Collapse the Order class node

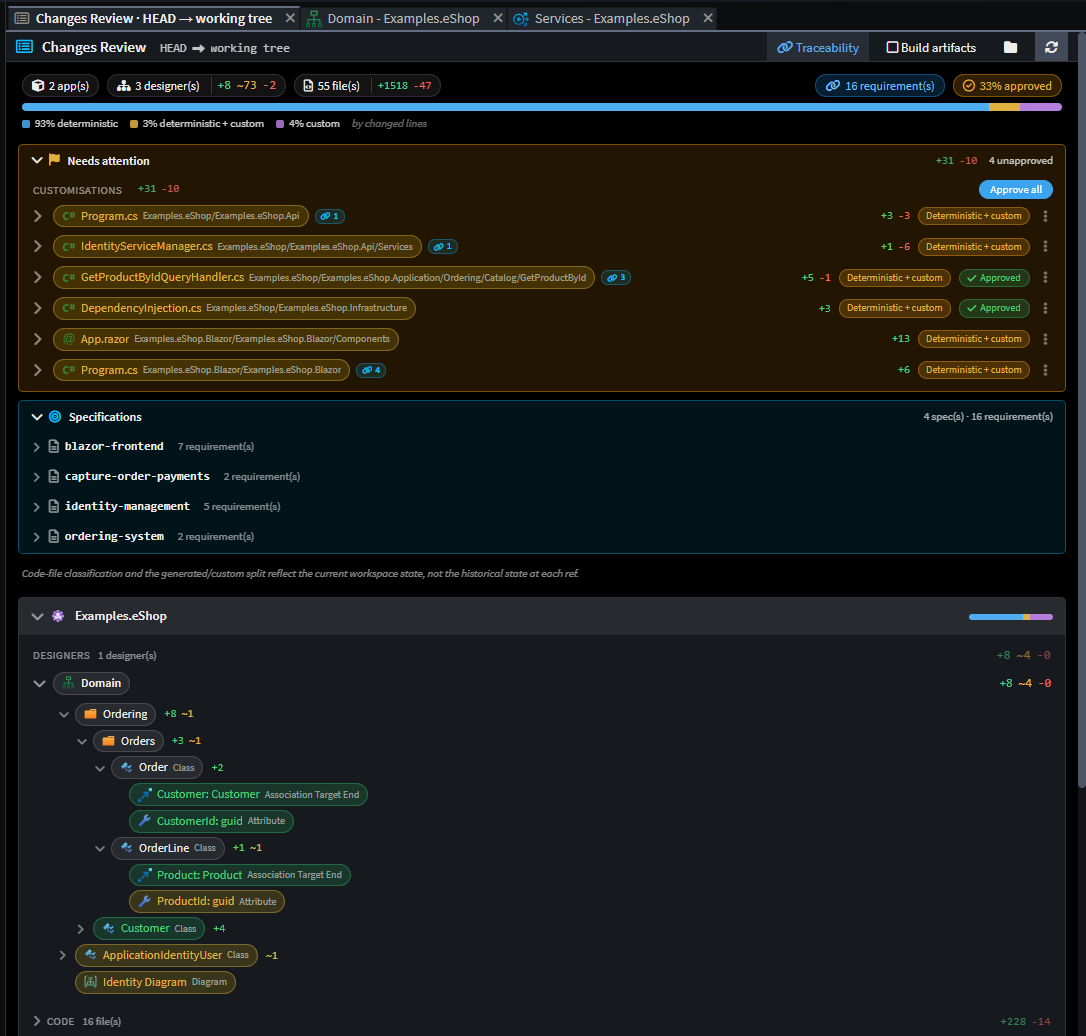(x=100, y=768)
